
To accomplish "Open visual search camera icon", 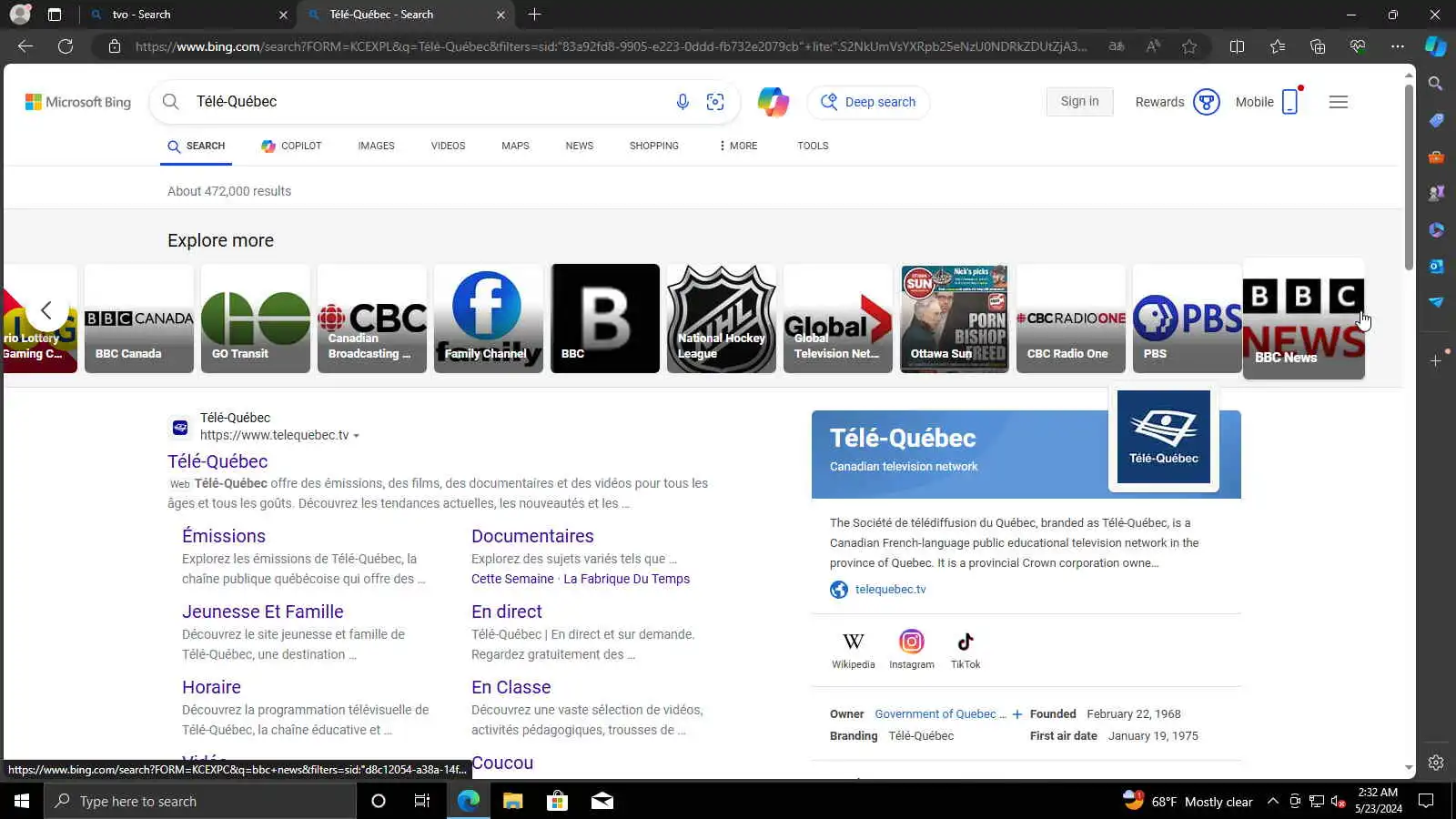I will tap(715, 102).
